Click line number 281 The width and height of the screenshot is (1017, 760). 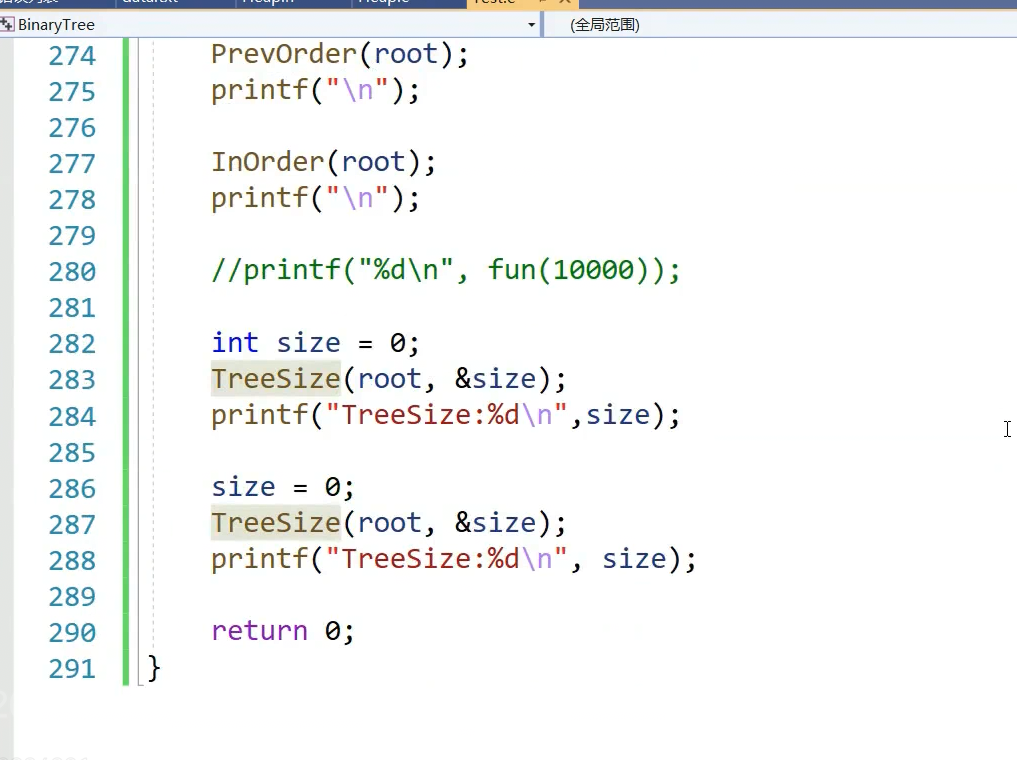(72, 308)
